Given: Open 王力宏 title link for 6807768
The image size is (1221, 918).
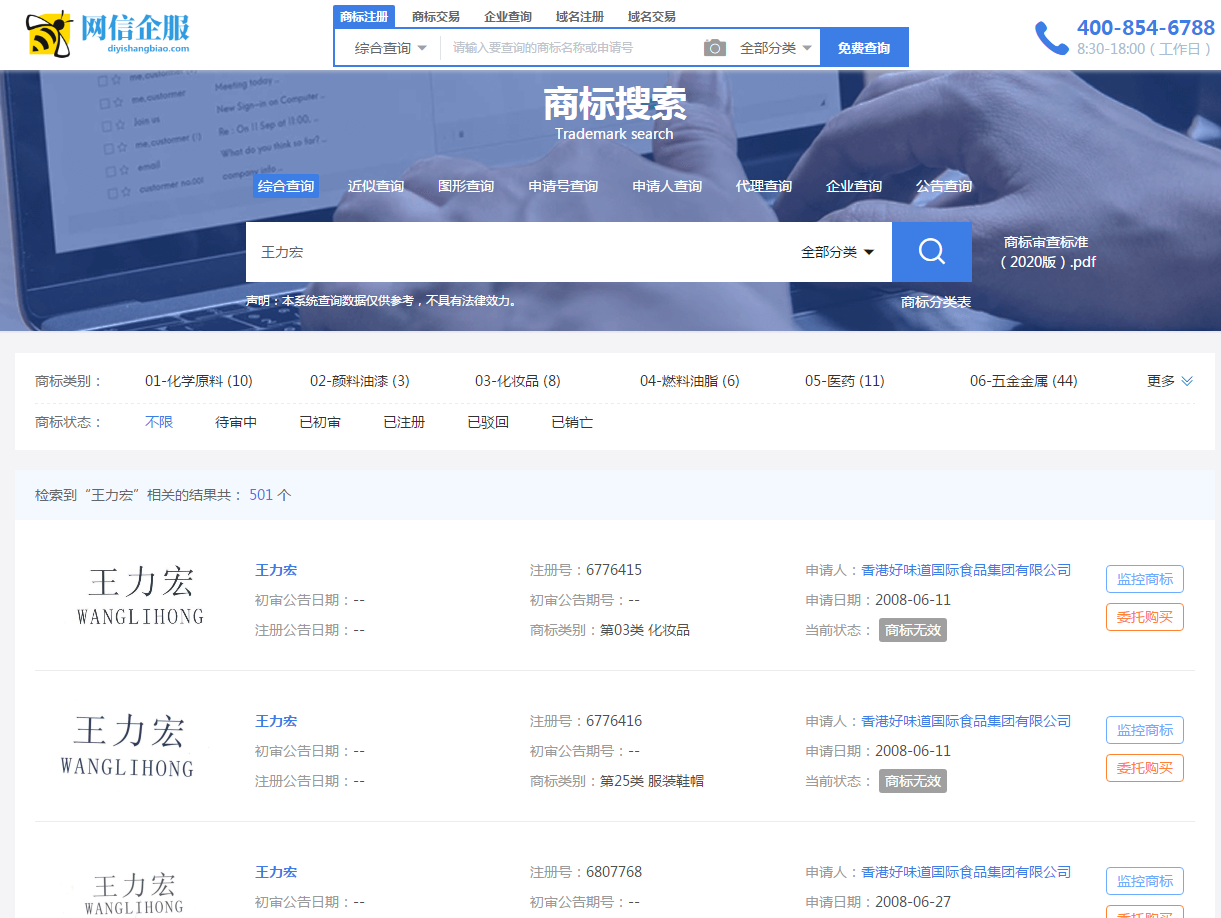Looking at the screenshot, I should 276,872.
